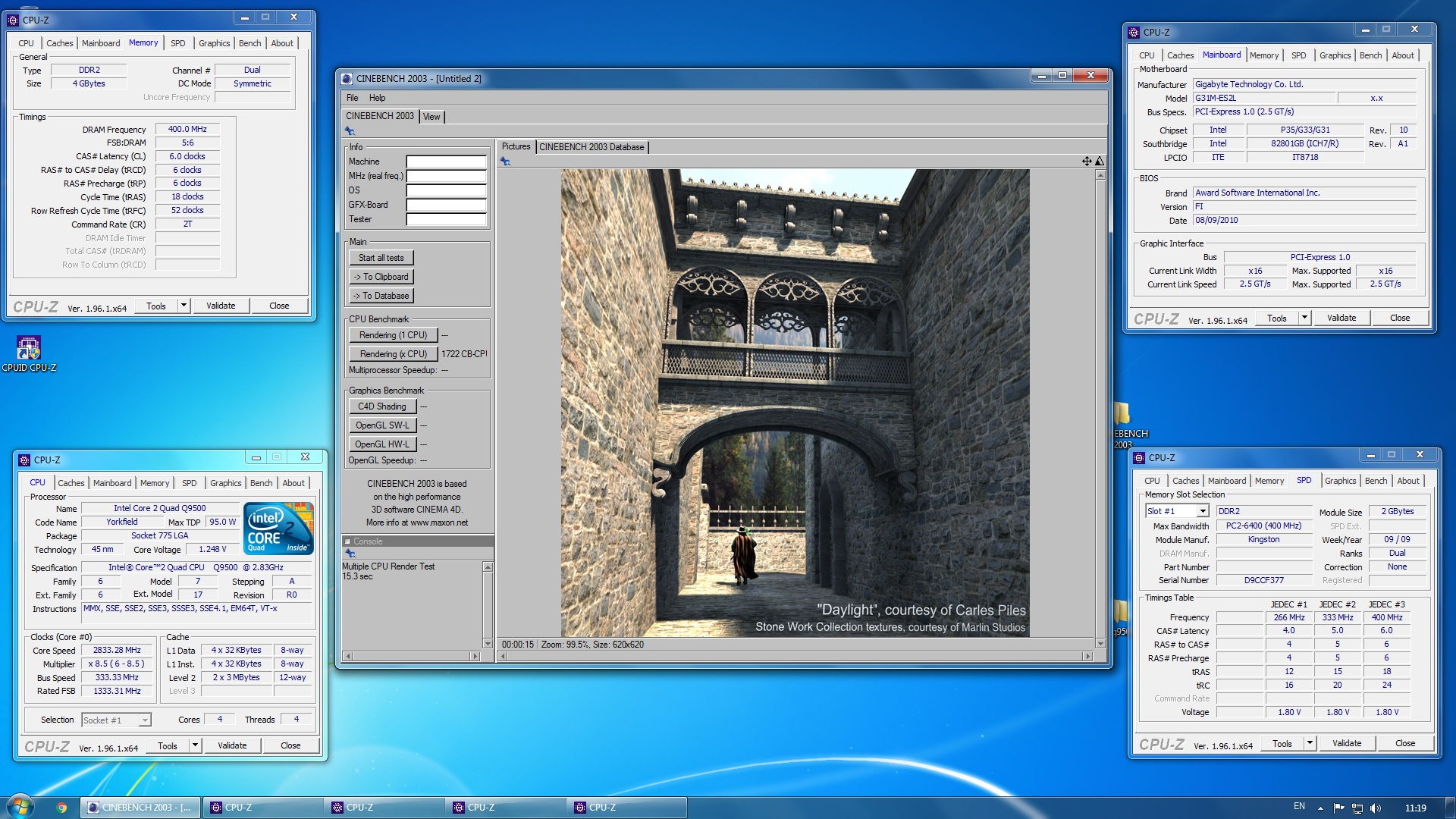Click the pushpin icon under the CINEBENCH 2003 tab
The width and height of the screenshot is (1456, 819).
350,131
